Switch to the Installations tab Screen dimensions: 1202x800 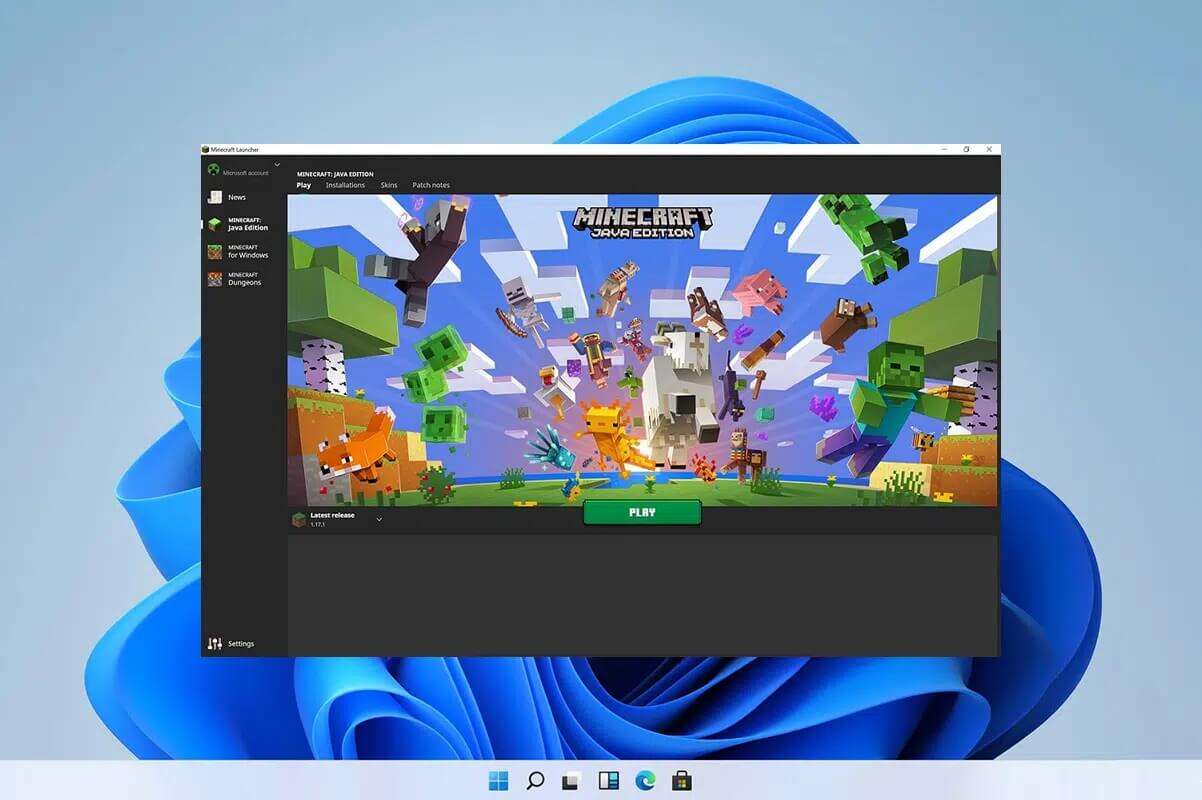point(345,185)
